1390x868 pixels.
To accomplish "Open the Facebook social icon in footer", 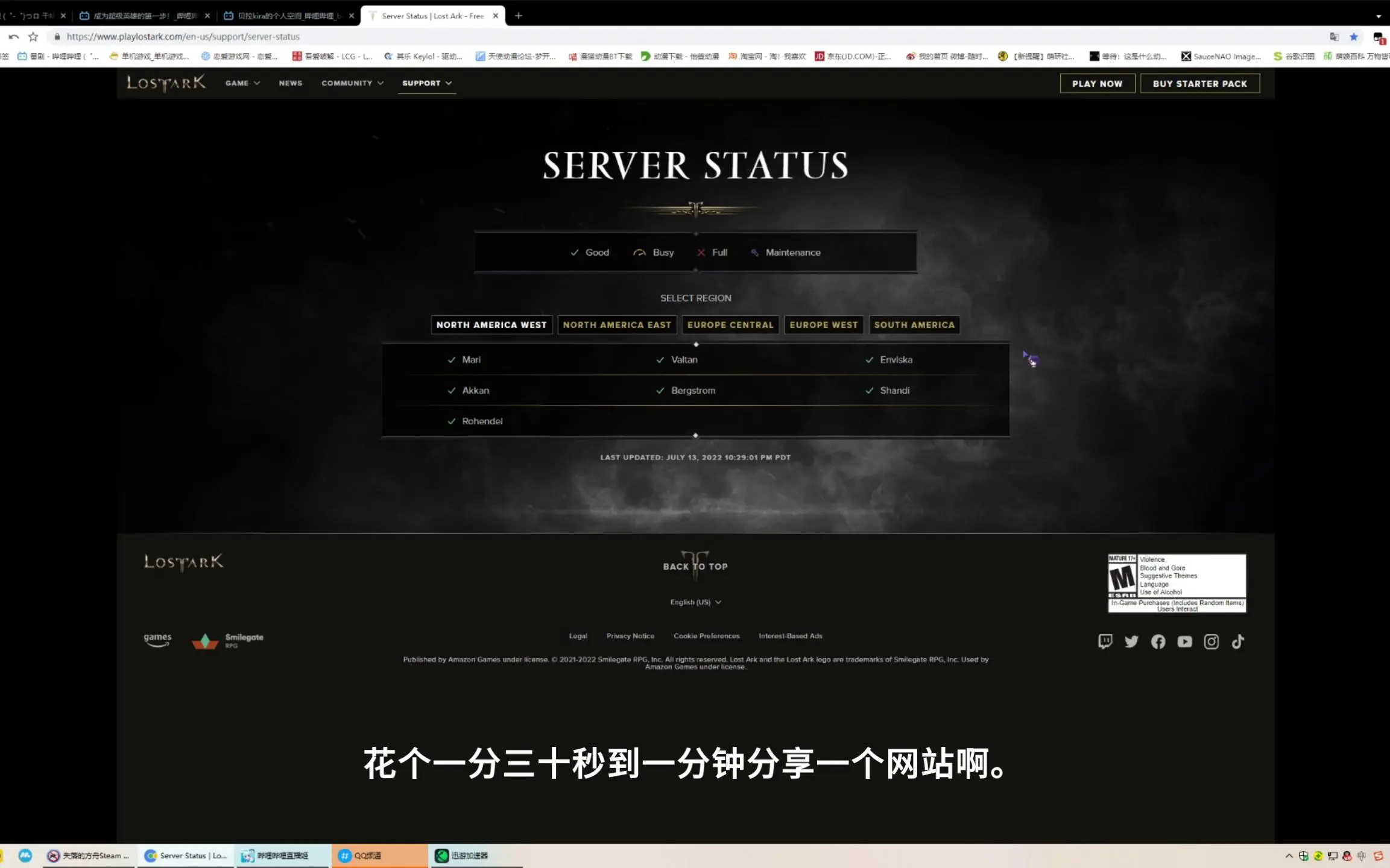I will pyautogui.click(x=1158, y=641).
